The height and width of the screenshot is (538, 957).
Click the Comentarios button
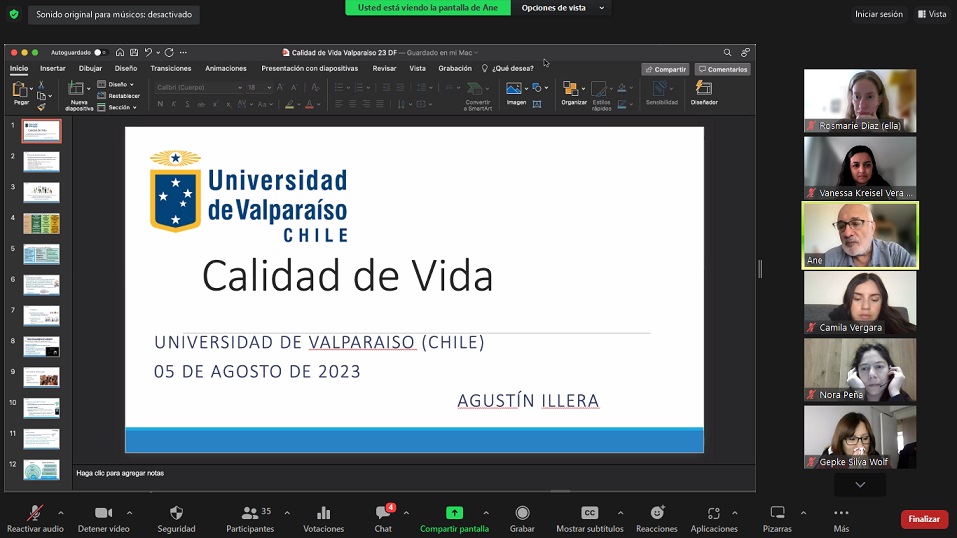tap(723, 70)
